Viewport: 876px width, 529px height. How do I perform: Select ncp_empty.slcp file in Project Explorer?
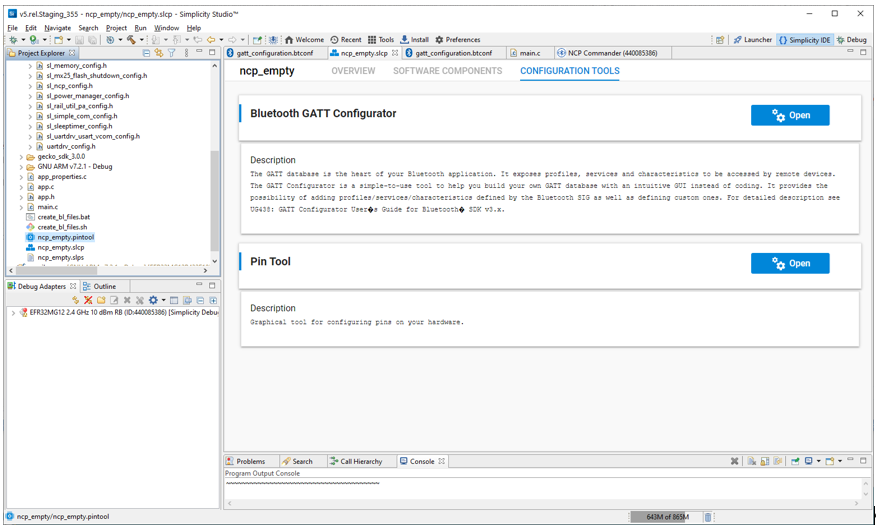tap(60, 247)
